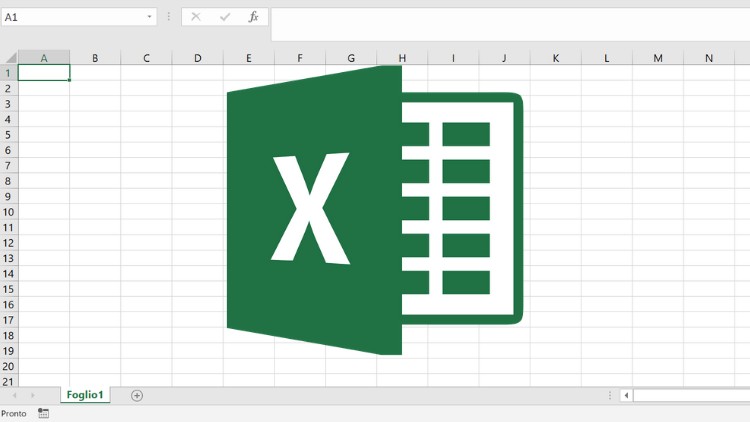The width and height of the screenshot is (750, 422).
Task: Click the macro recording status bar icon
Action: [x=44, y=413]
